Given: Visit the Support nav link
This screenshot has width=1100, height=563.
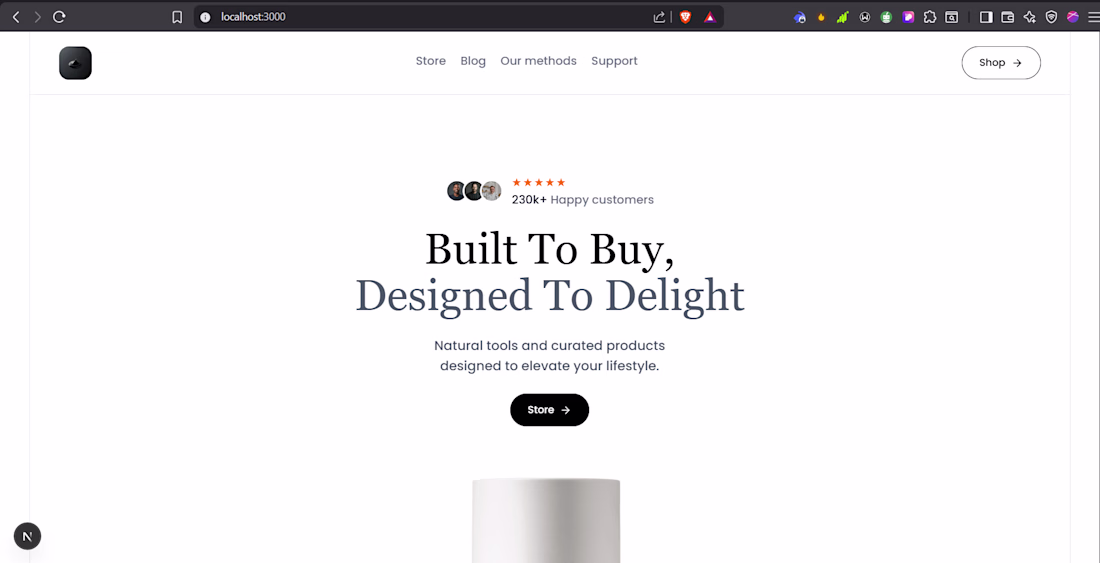Looking at the screenshot, I should pos(615,61).
